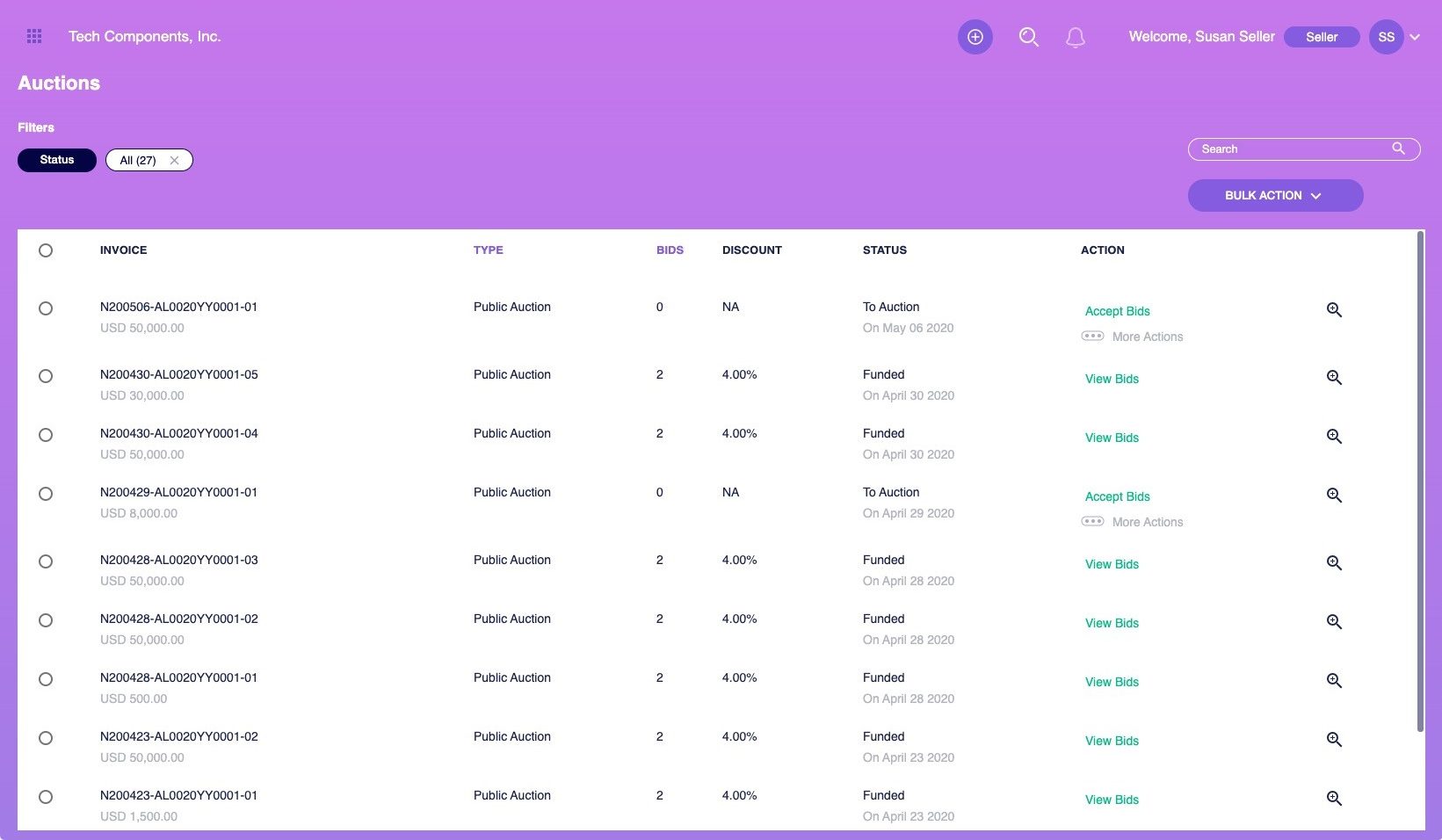1442x840 pixels.
Task: Click the plus create-new icon
Action: pos(975,37)
